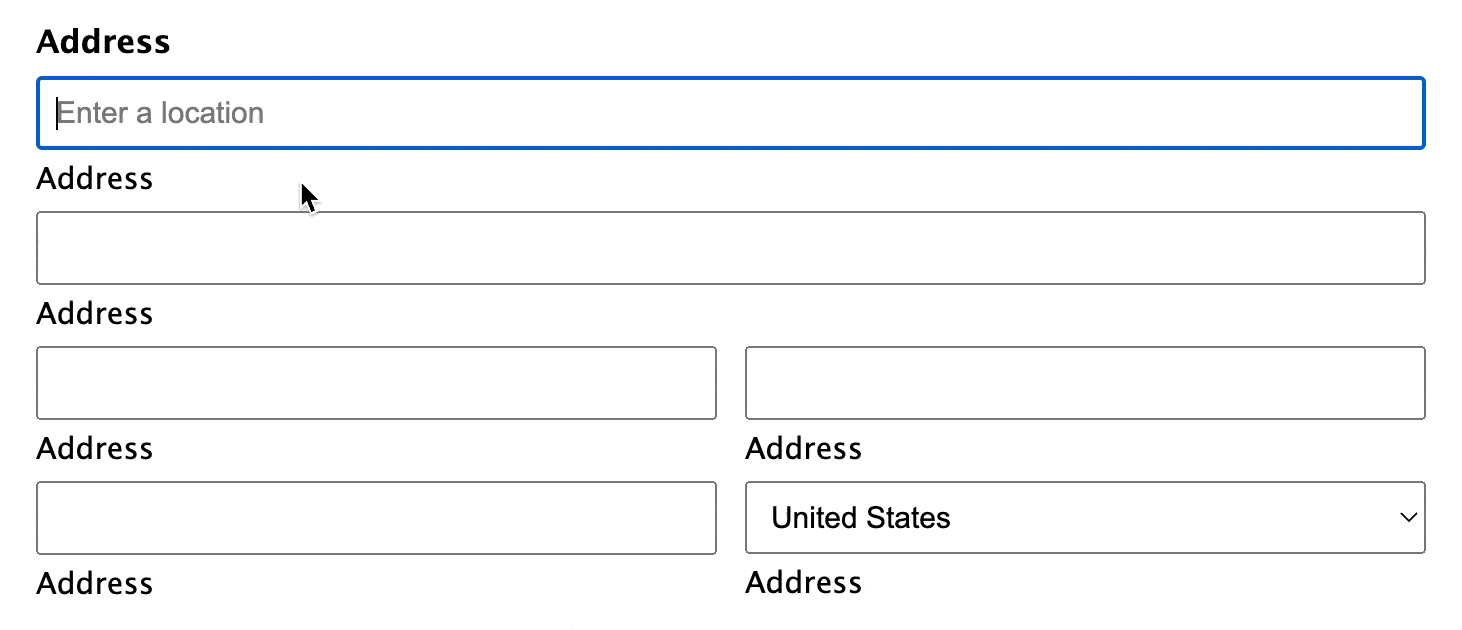
Task: Click the "Enter a location" placeholder text
Action: click(161, 113)
